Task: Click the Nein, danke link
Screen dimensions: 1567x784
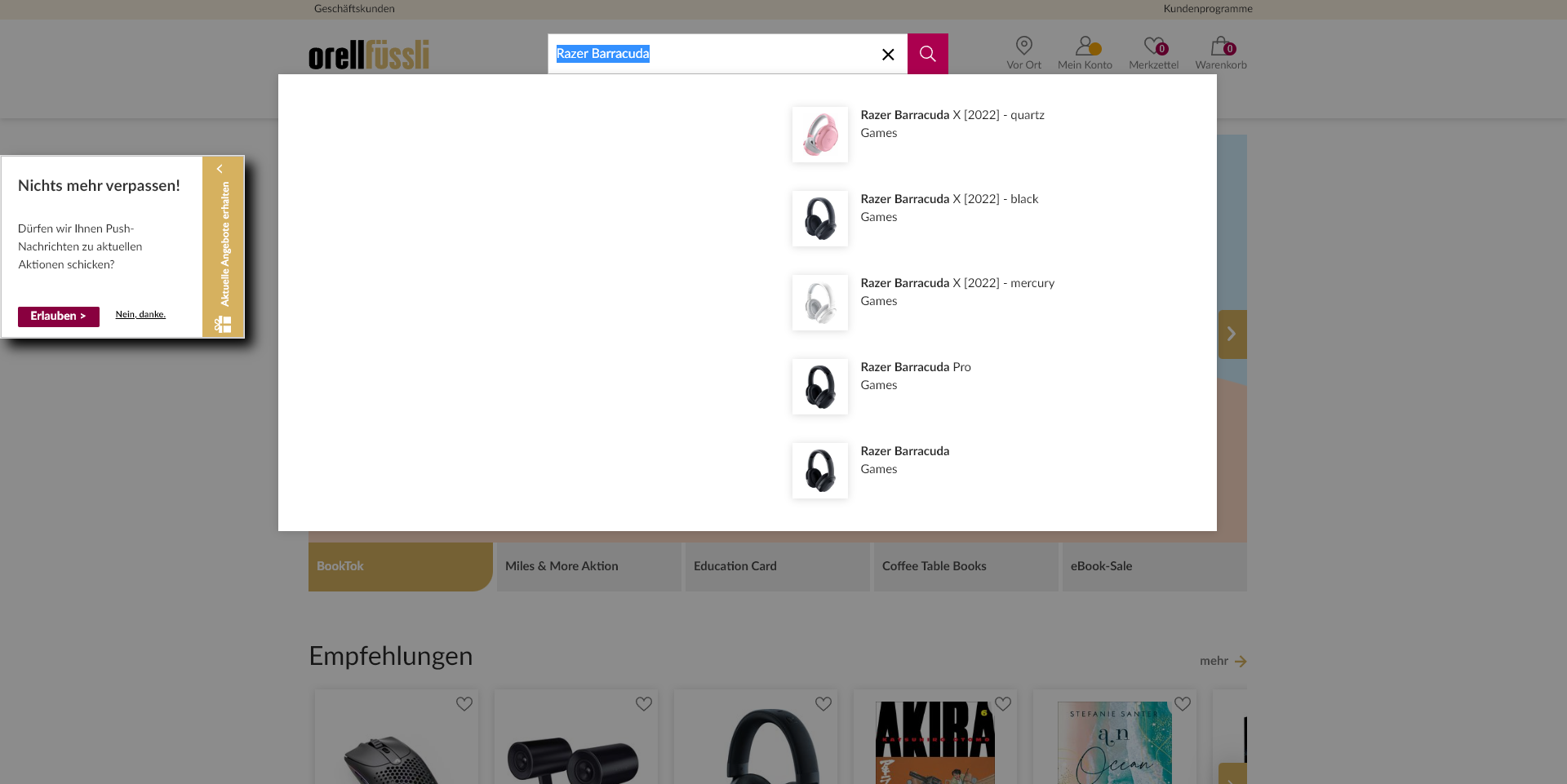Action: point(140,315)
